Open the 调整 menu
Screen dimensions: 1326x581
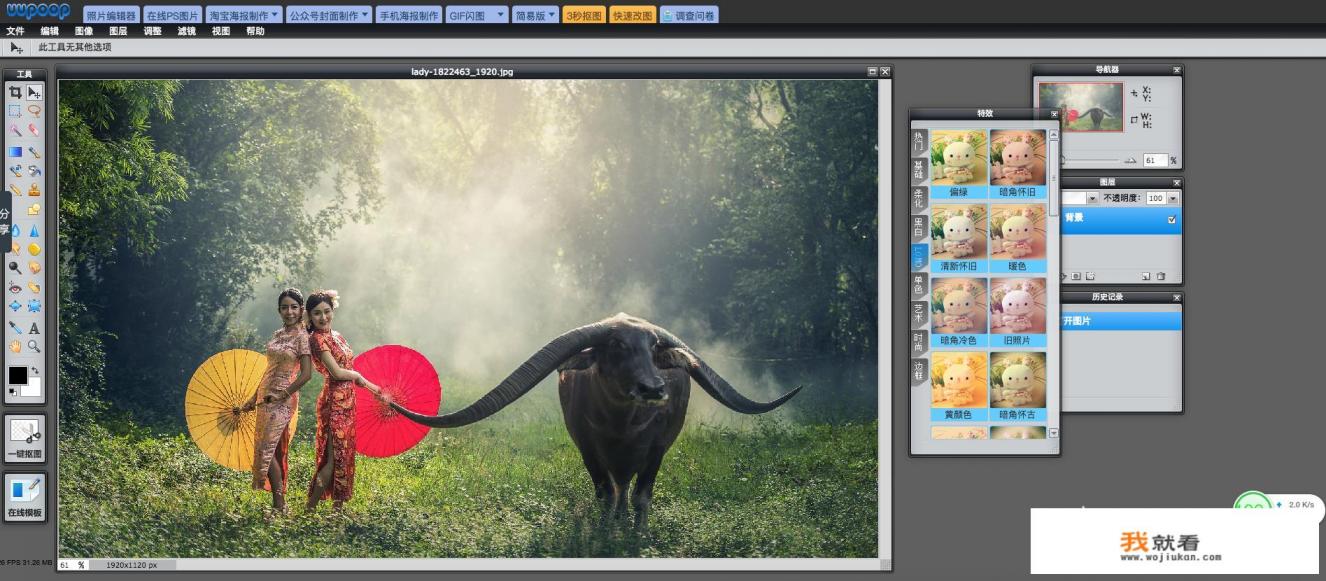tap(152, 31)
